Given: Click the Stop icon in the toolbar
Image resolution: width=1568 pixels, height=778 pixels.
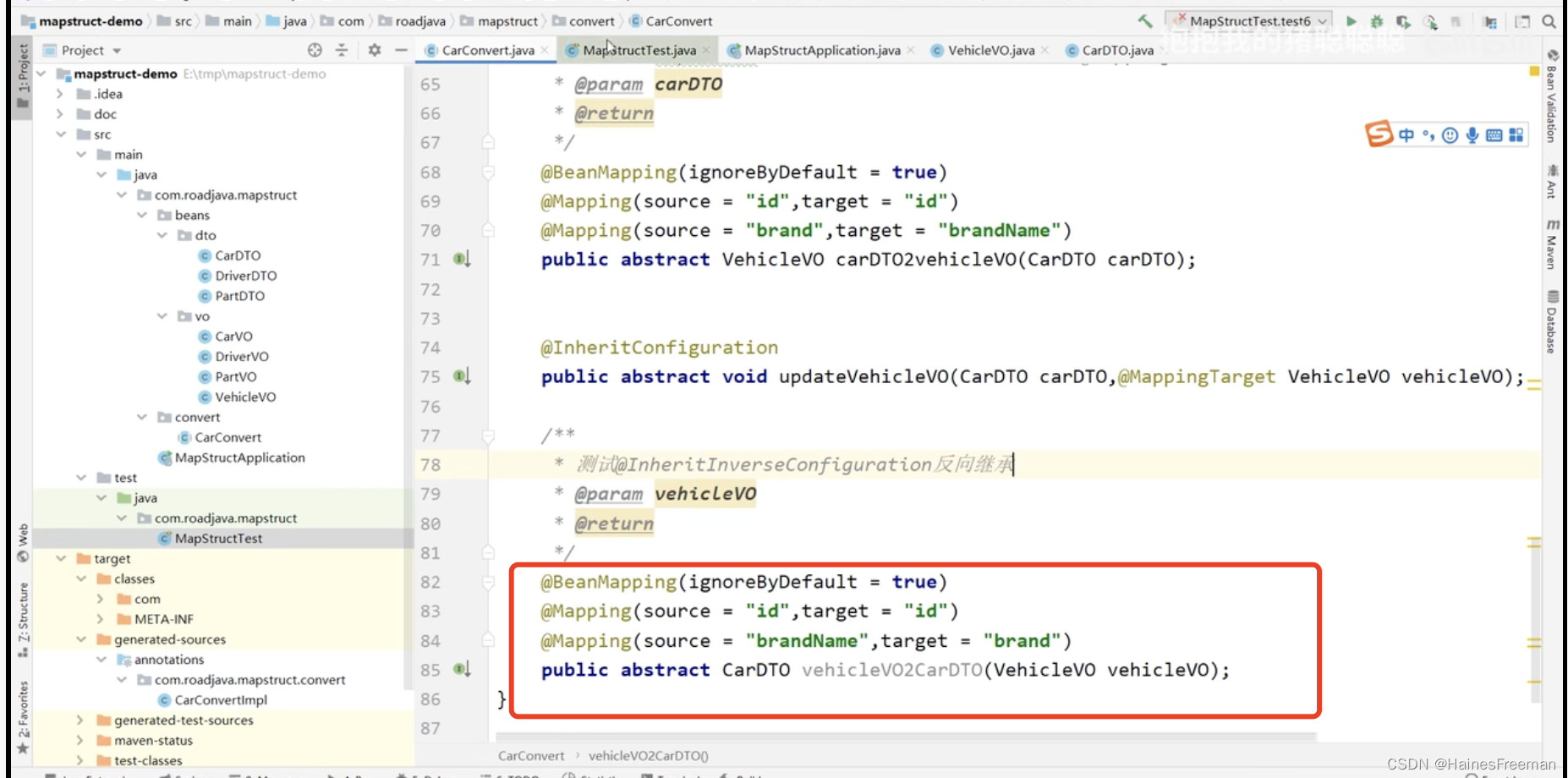Looking at the screenshot, I should [x=1456, y=21].
